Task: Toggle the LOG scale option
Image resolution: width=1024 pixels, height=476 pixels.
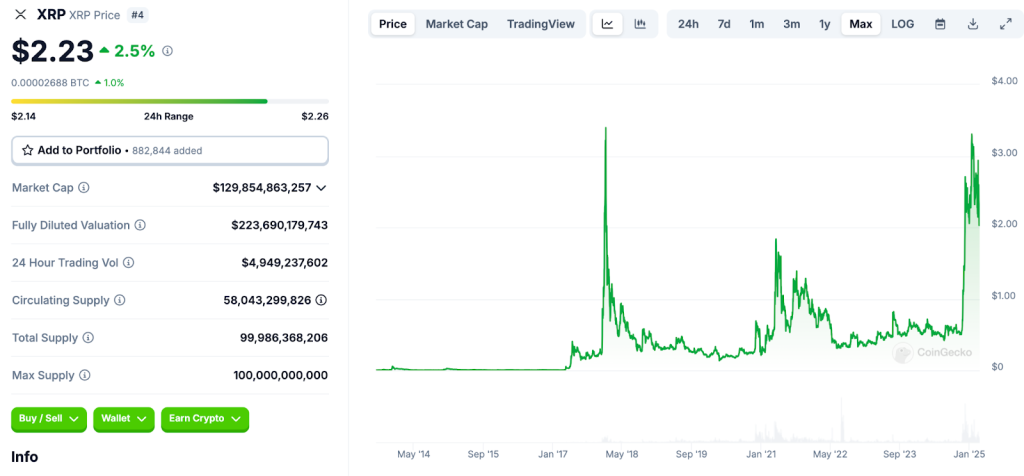Action: pos(902,24)
